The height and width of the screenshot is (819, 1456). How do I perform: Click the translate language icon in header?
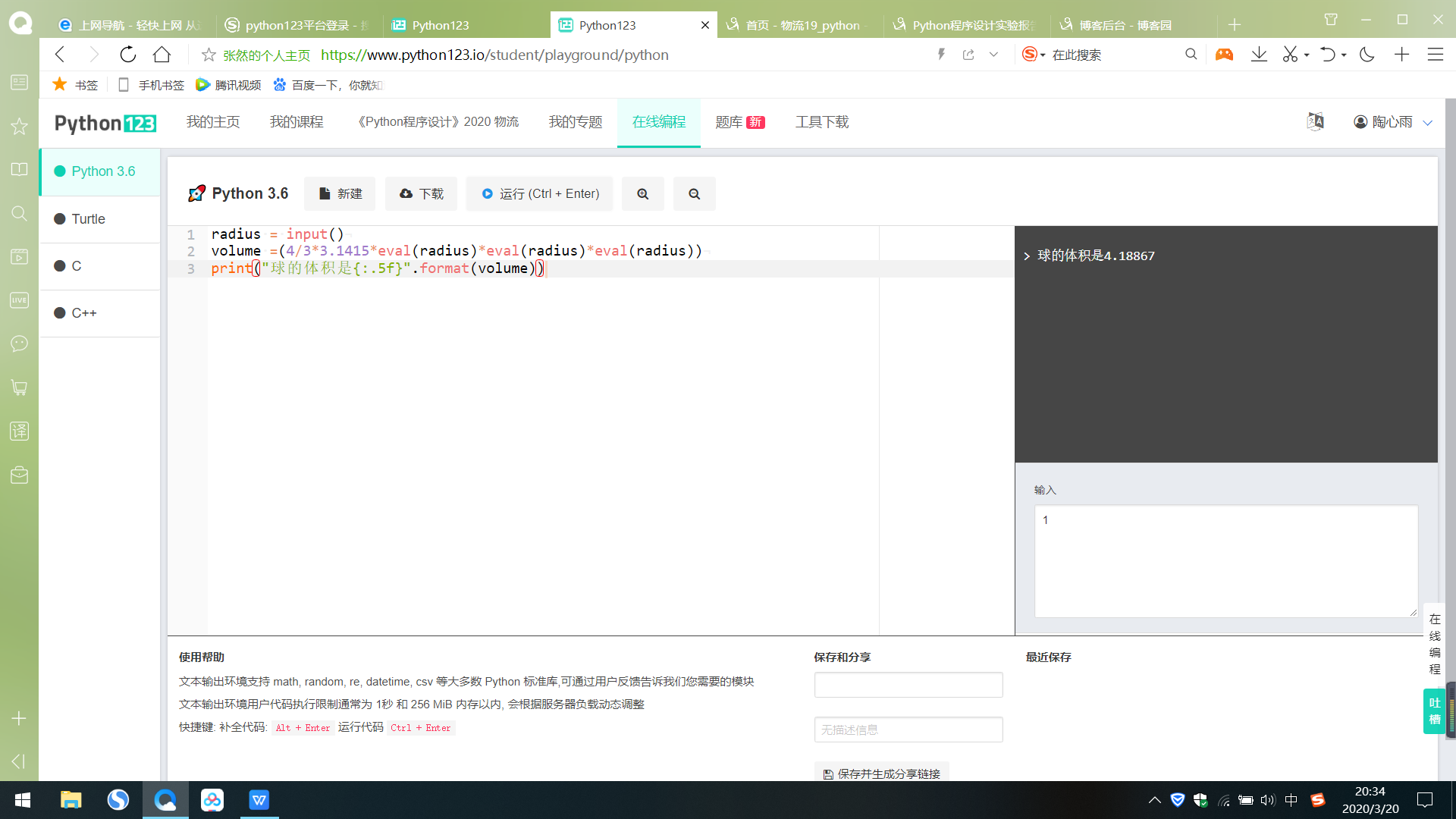(x=1315, y=121)
